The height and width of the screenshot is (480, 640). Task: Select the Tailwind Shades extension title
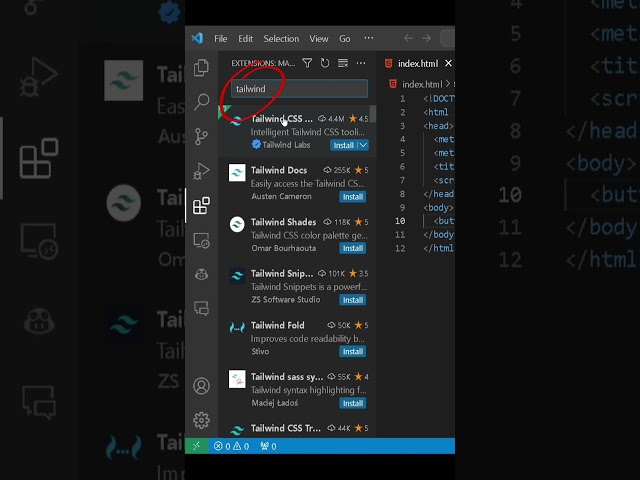(283, 222)
